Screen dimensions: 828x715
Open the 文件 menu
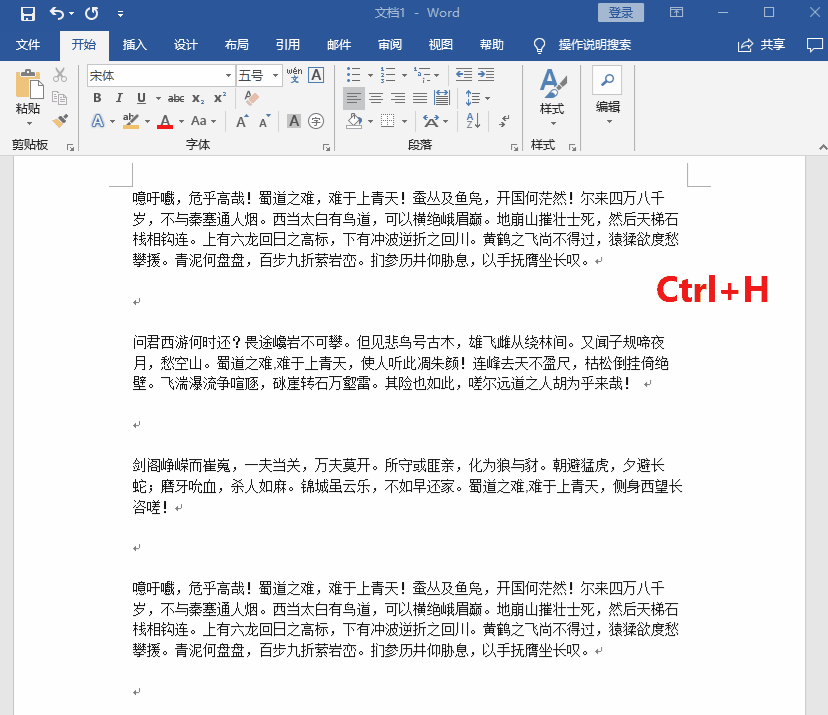29,45
